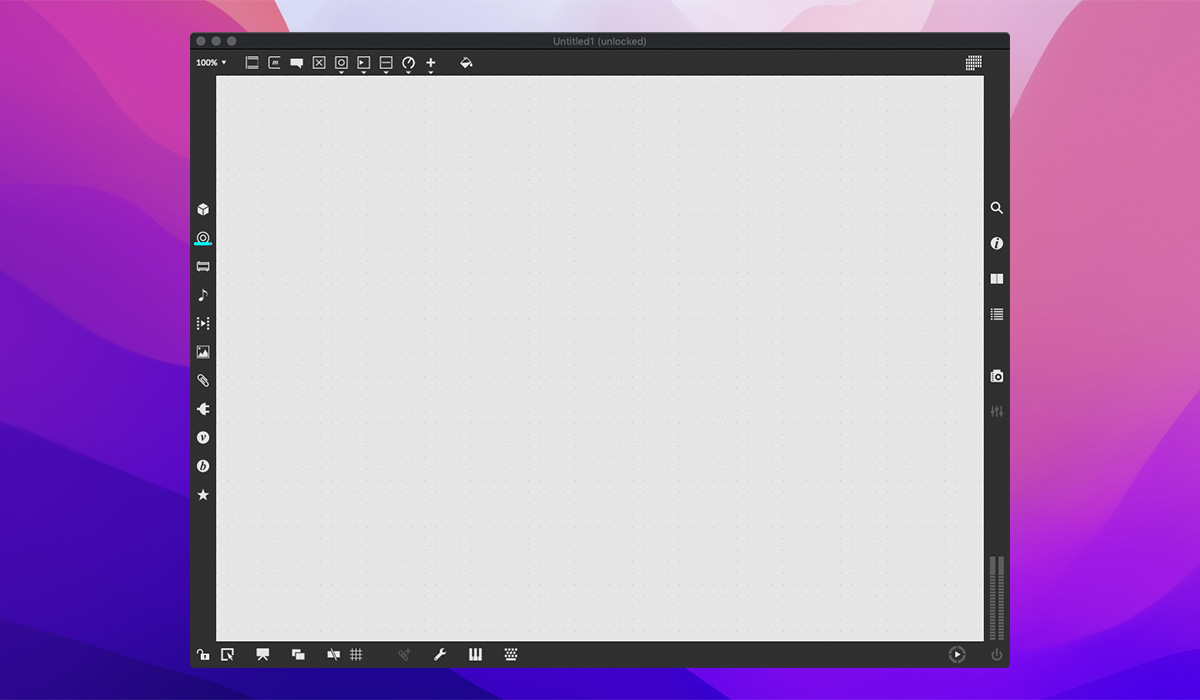Create a Comment using the speech bubble icon
This screenshot has height=700, width=1200.
coord(295,62)
